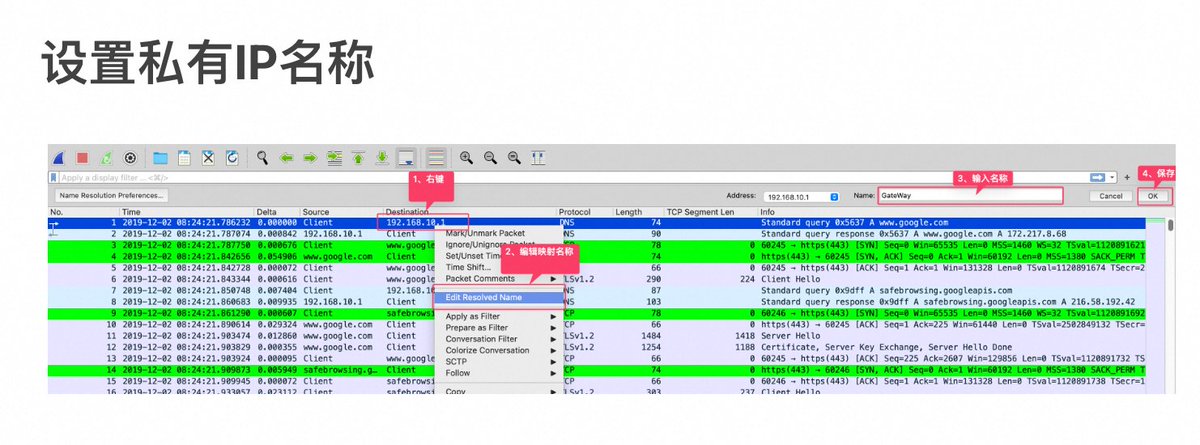Select destination cell 192.168.10.1 in packet 1

coord(415,222)
